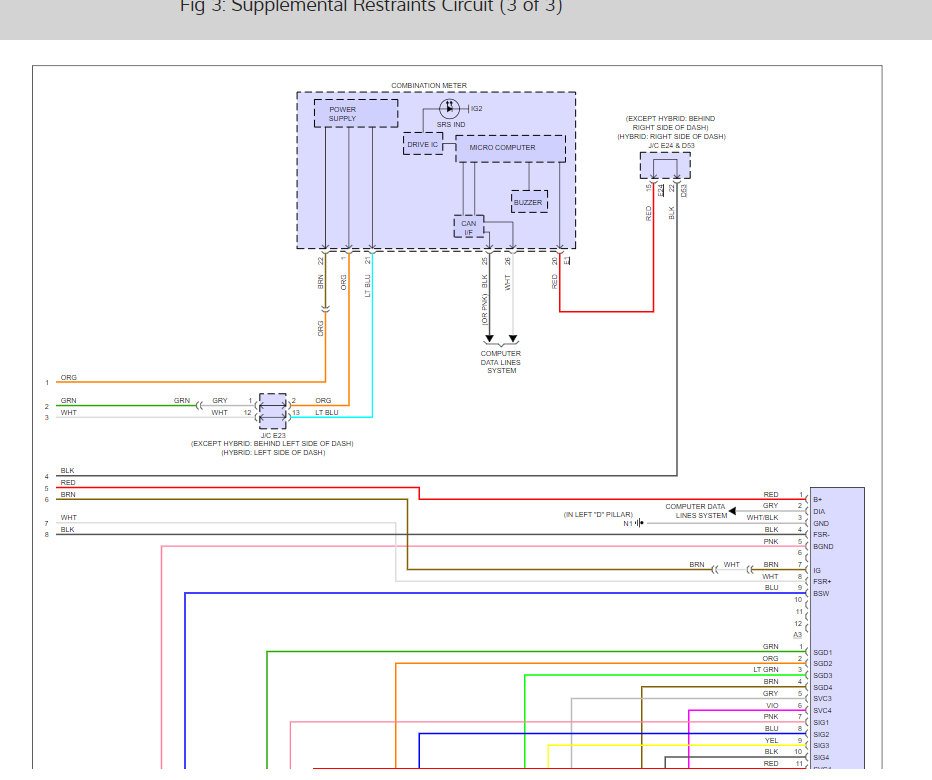Click the 'SGD4' terminal label
932x780 pixels.
[x=823, y=688]
